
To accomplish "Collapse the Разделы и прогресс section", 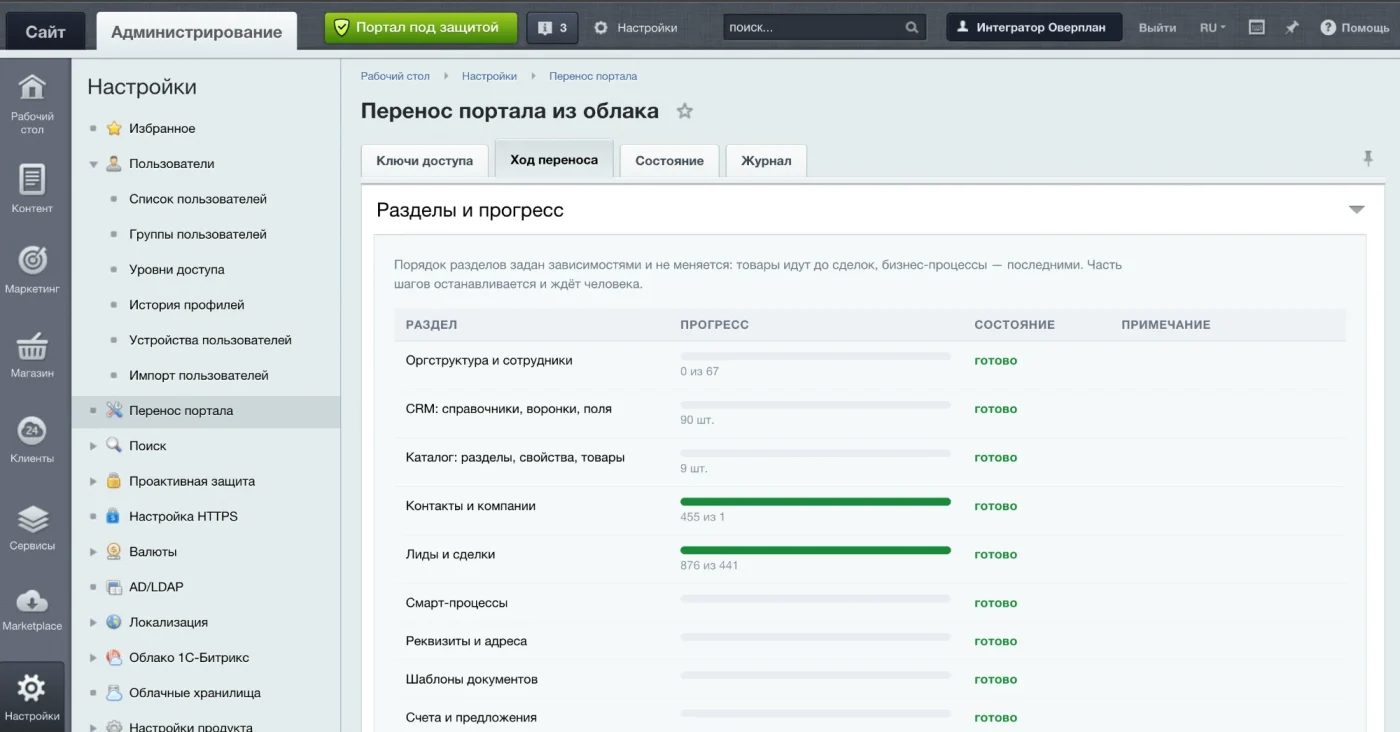I will tap(1357, 210).
